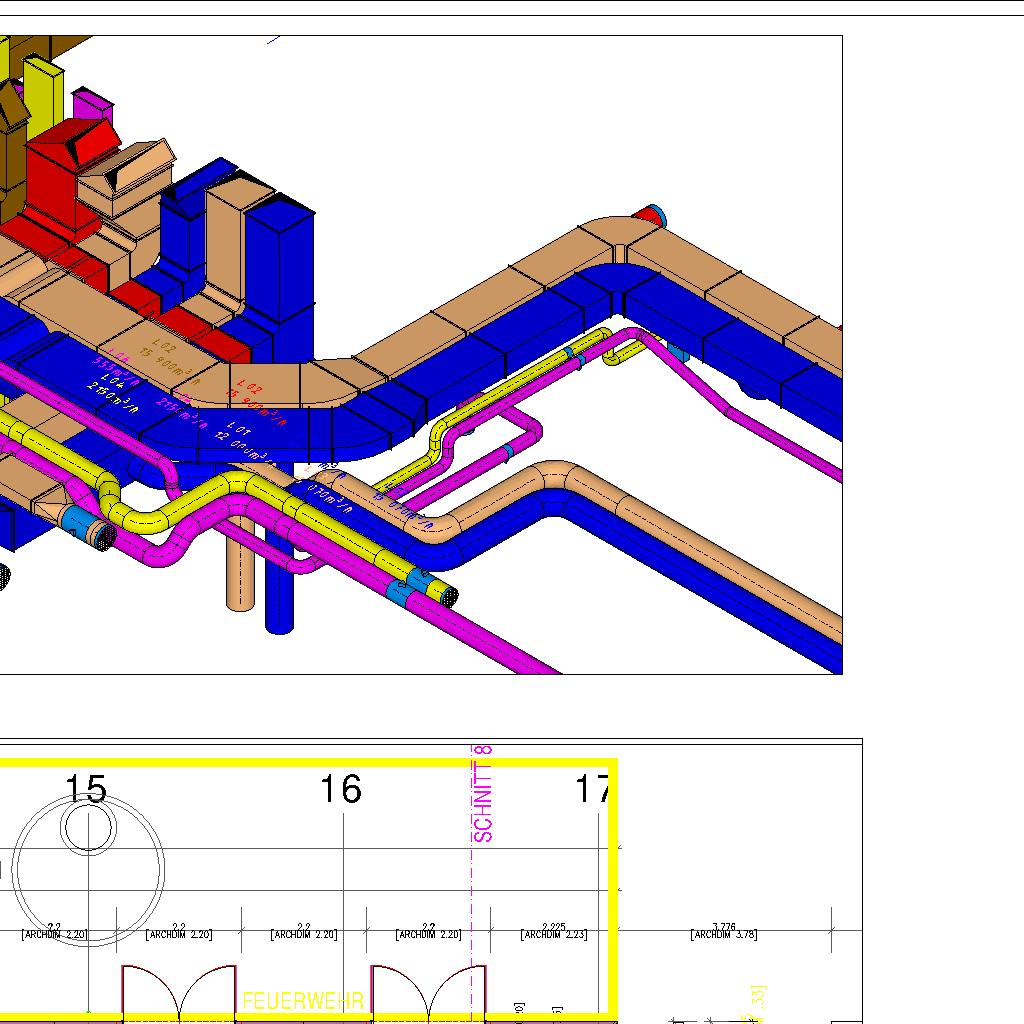Select the grid axis number 17
1024x1024 pixels.
point(592,788)
